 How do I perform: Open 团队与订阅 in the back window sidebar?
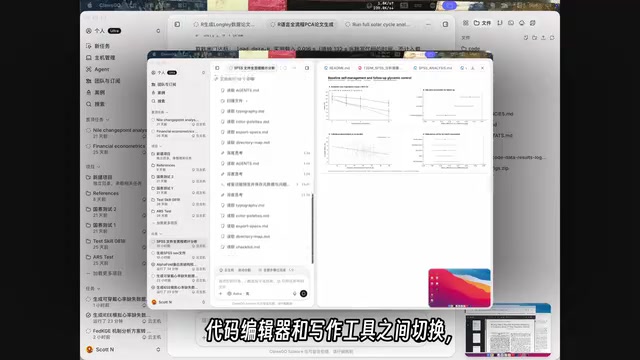103,81
